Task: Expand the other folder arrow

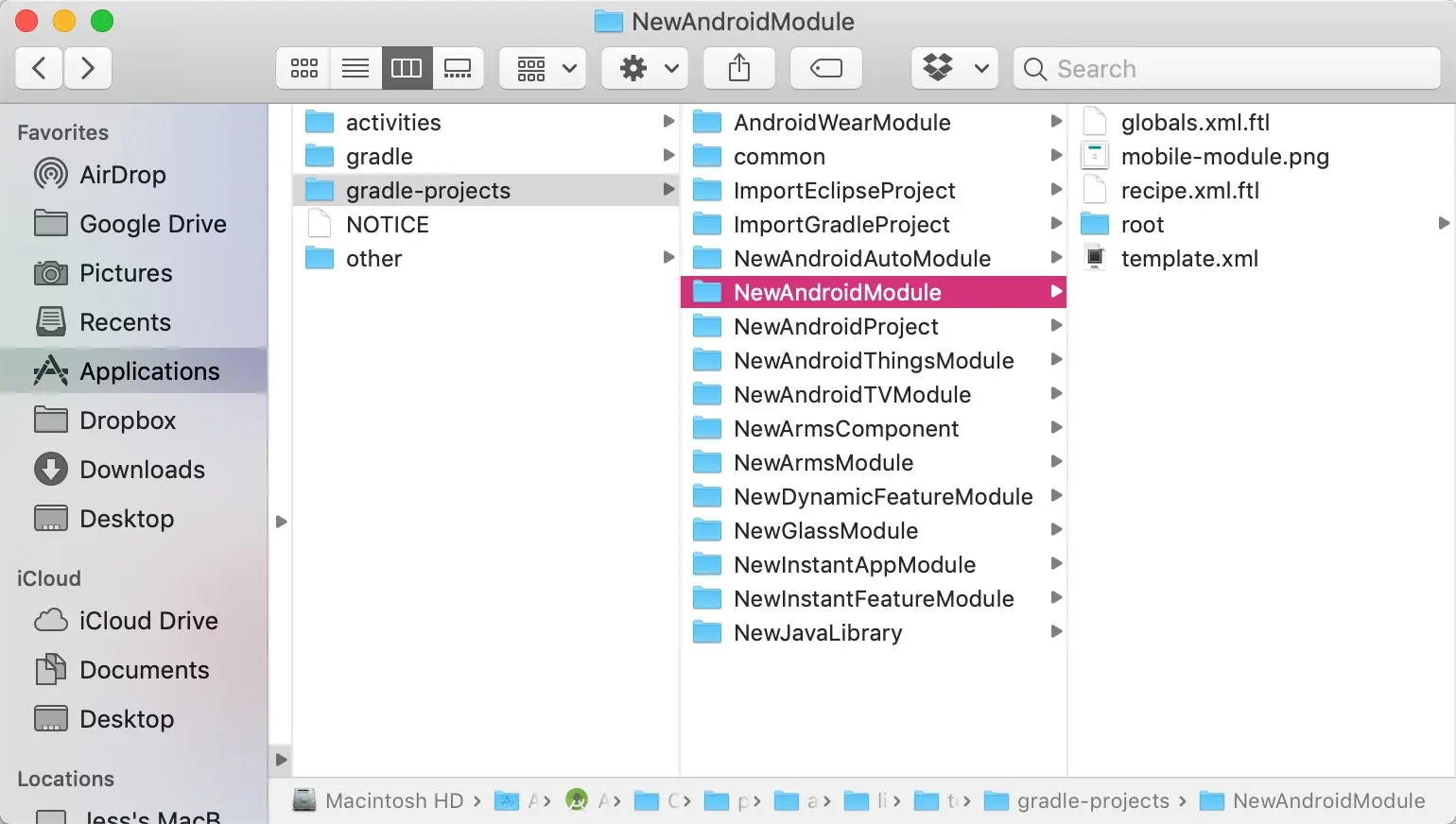Action: (668, 257)
